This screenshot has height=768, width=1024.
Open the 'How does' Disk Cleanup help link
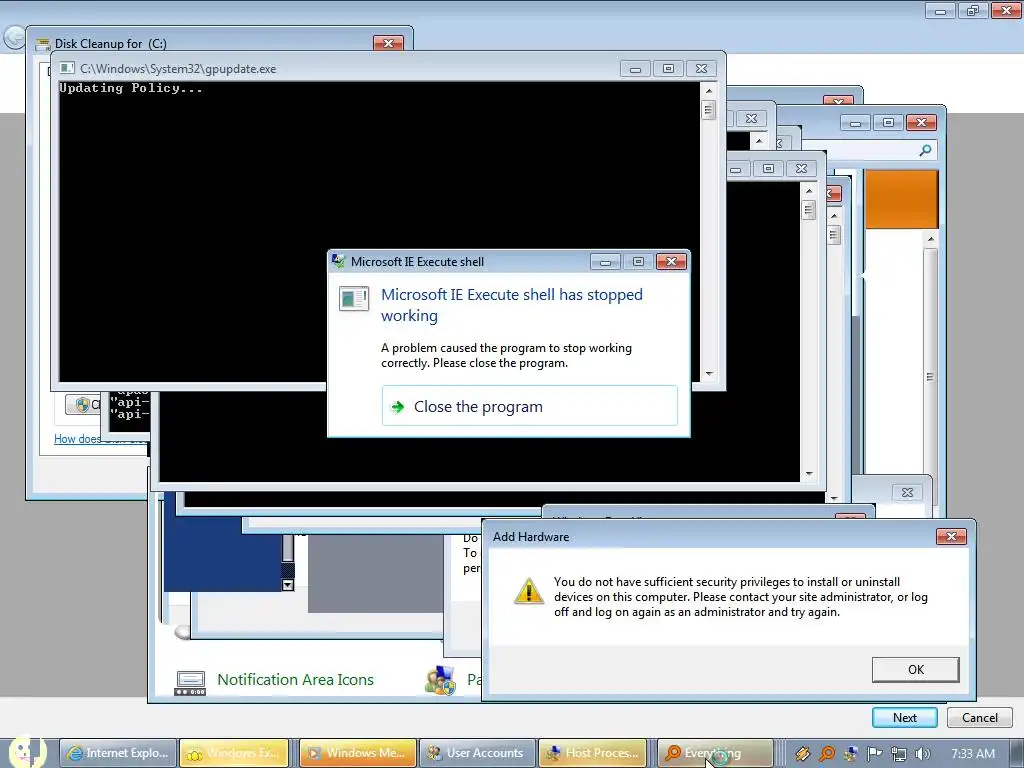pos(78,439)
